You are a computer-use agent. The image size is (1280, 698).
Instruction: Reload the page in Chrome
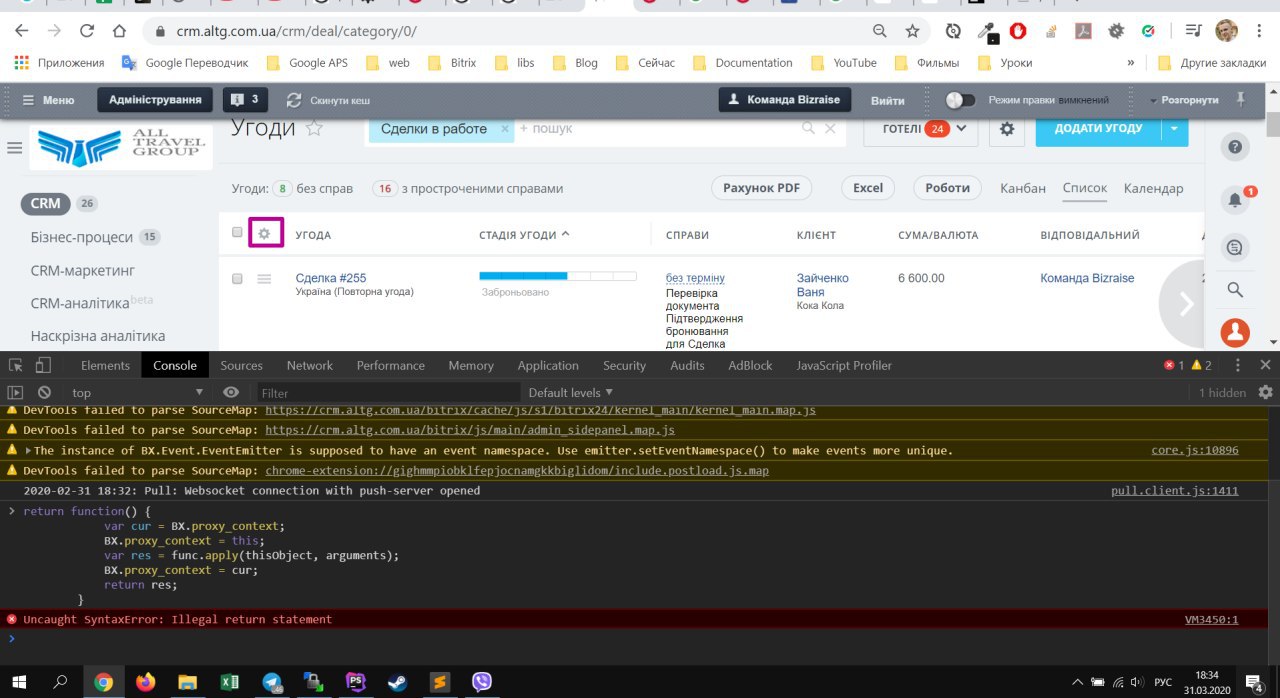pos(87,31)
